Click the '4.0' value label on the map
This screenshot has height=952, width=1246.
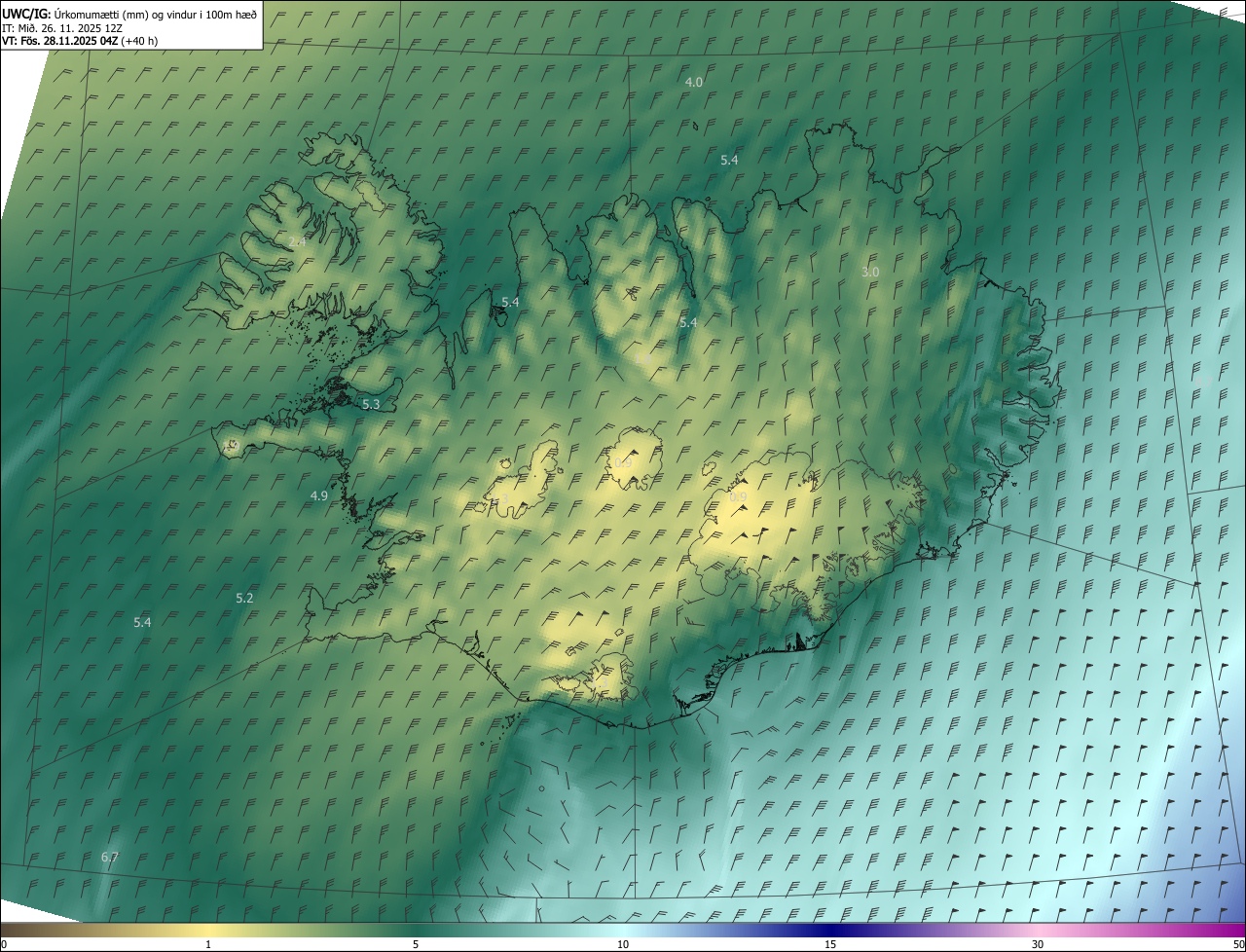pyautogui.click(x=694, y=83)
